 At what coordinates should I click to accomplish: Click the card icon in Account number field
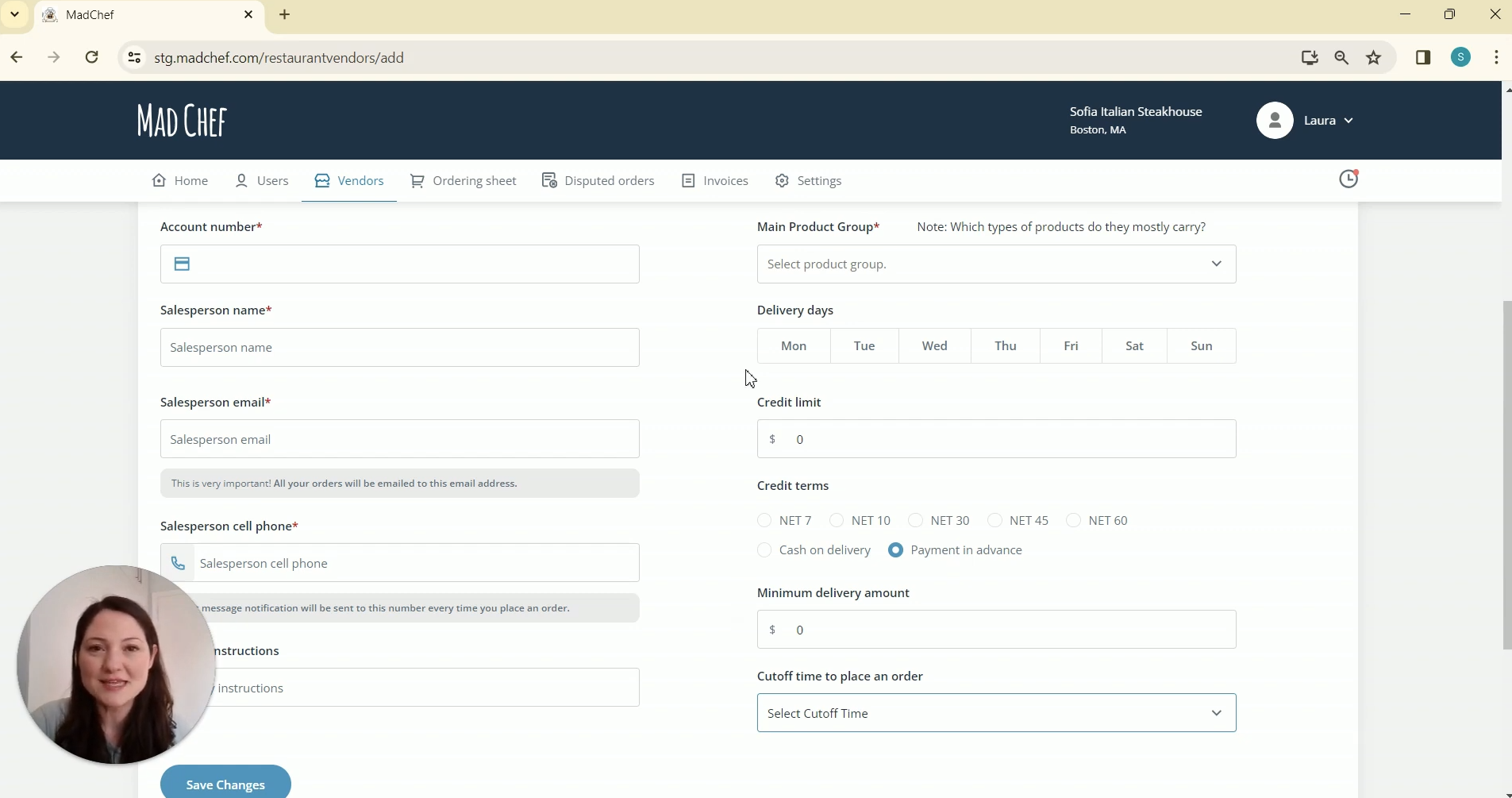pos(183,264)
